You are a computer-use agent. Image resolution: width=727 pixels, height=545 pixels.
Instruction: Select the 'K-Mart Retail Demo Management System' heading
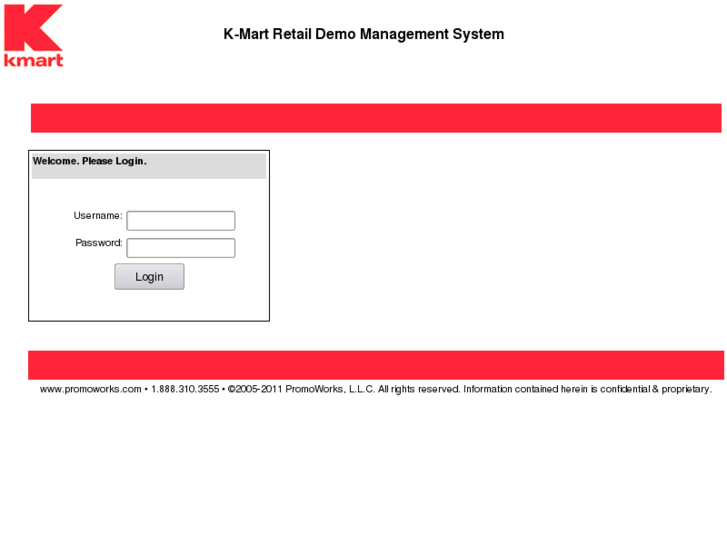click(364, 34)
